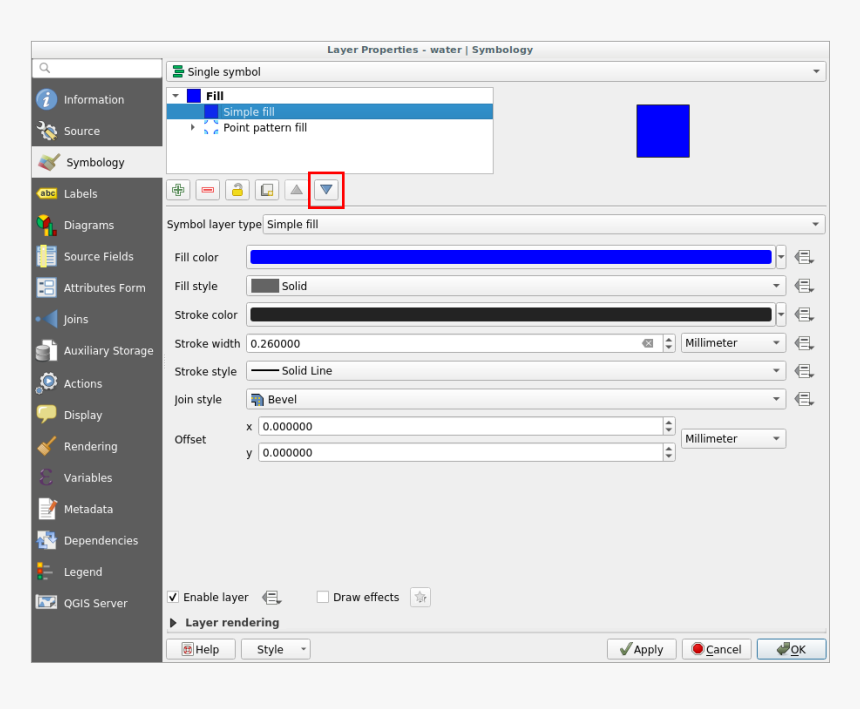860x709 pixels.
Task: Expand the Point pattern fill entry
Action: point(193,128)
